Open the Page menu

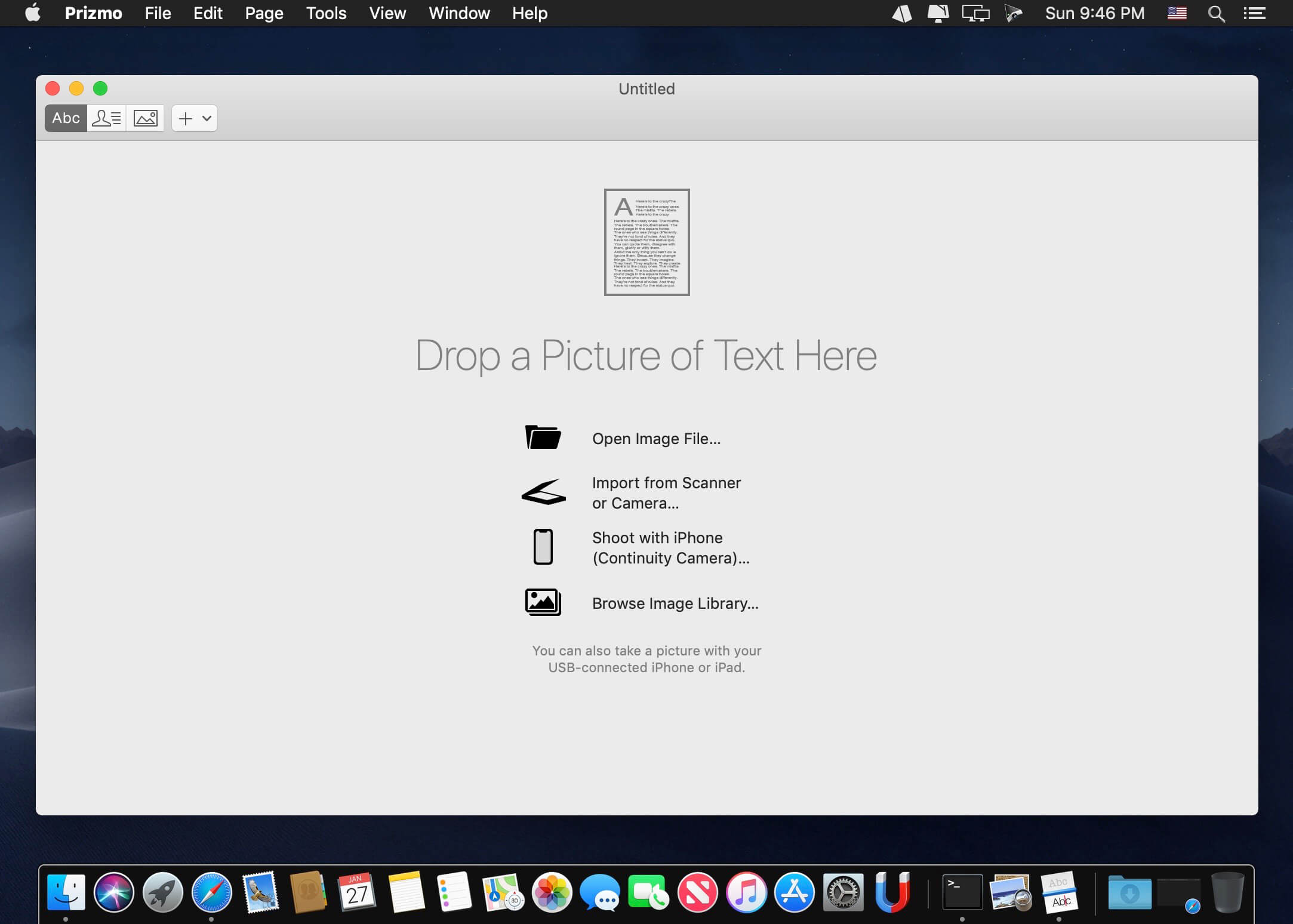coord(264,13)
